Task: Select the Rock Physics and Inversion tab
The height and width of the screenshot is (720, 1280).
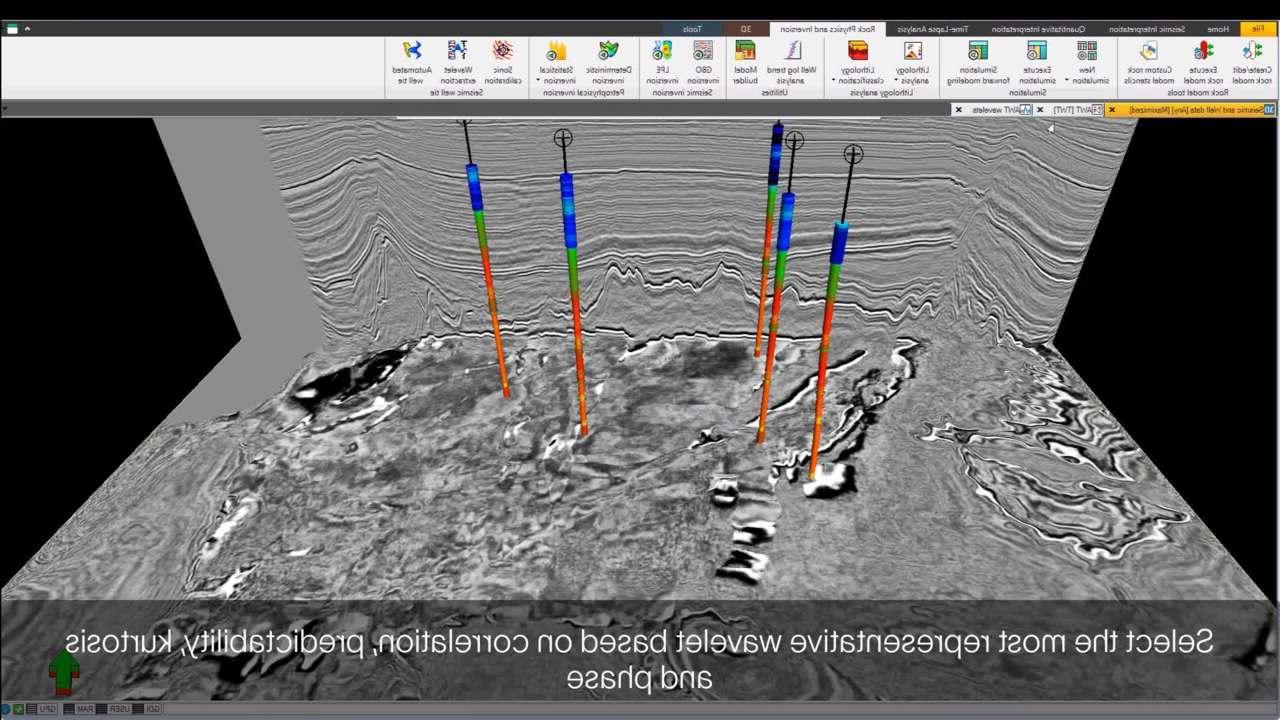Action: [x=826, y=29]
